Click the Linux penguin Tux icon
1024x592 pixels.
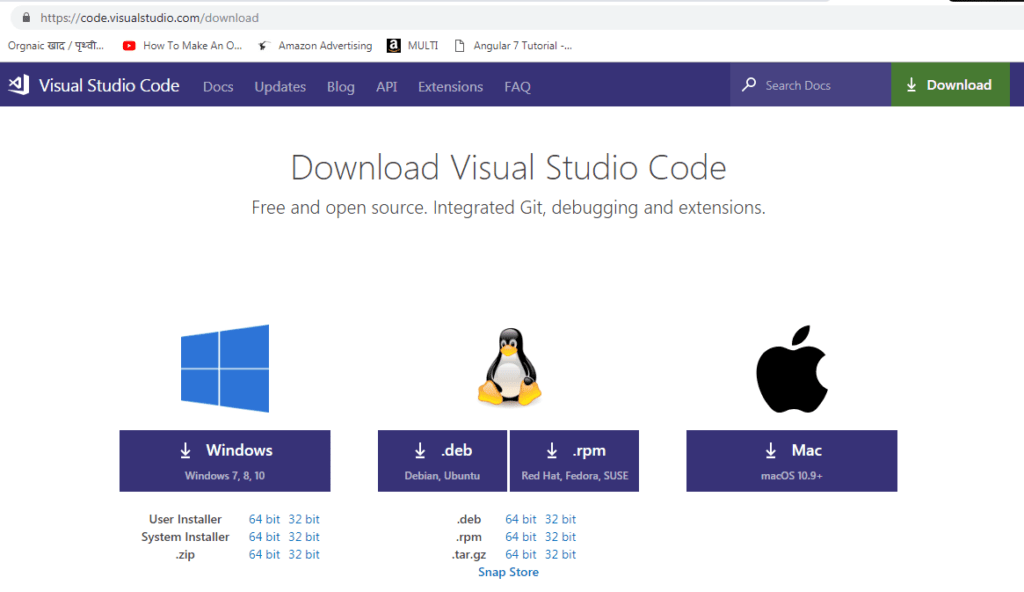(x=508, y=367)
